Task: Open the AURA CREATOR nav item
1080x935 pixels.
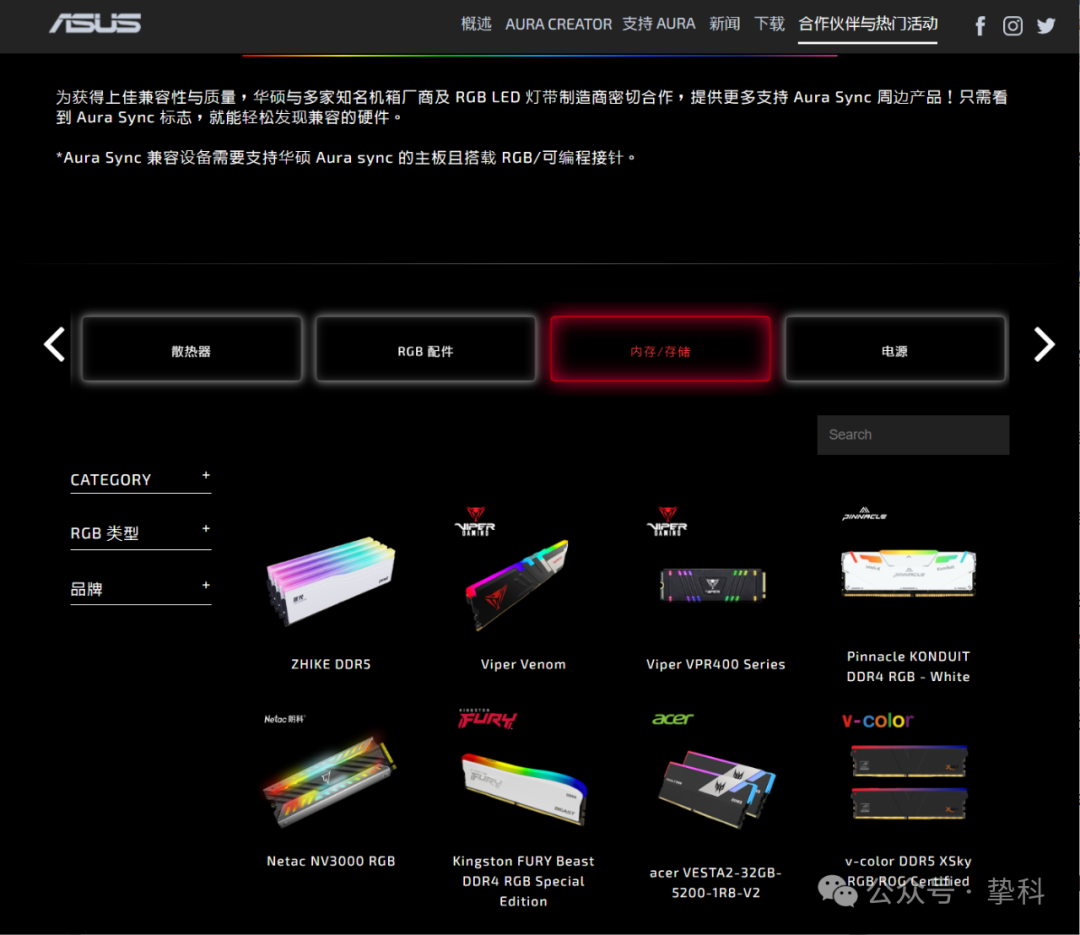Action: pos(559,24)
